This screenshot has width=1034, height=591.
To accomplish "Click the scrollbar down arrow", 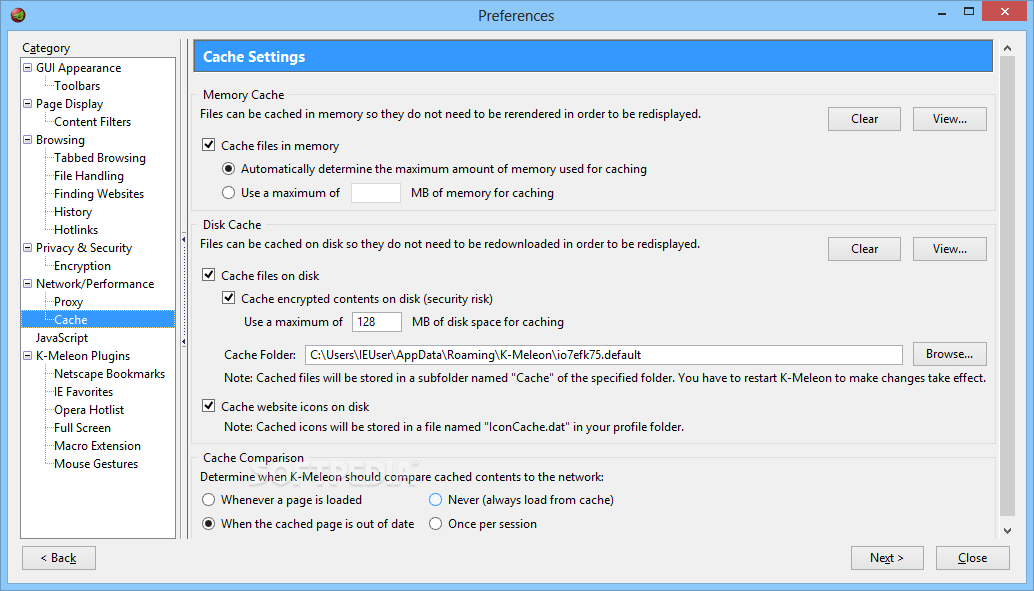I will 1007,530.
